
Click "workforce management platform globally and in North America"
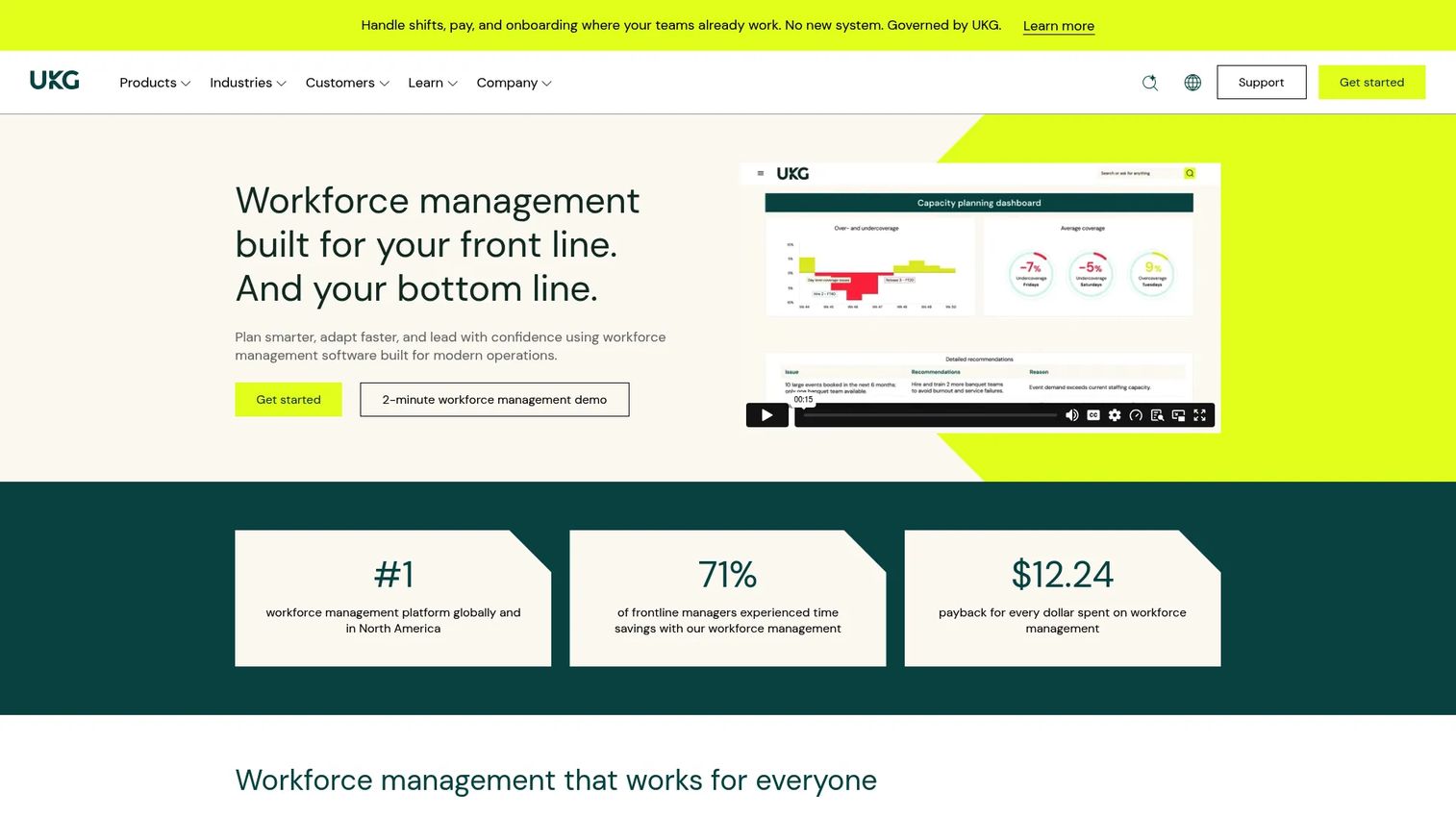(393, 620)
